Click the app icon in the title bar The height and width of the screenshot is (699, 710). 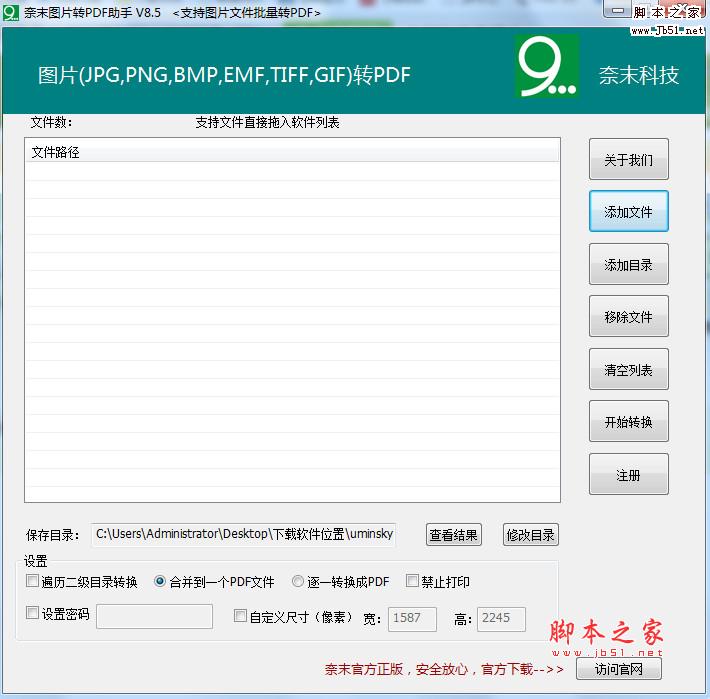10,12
